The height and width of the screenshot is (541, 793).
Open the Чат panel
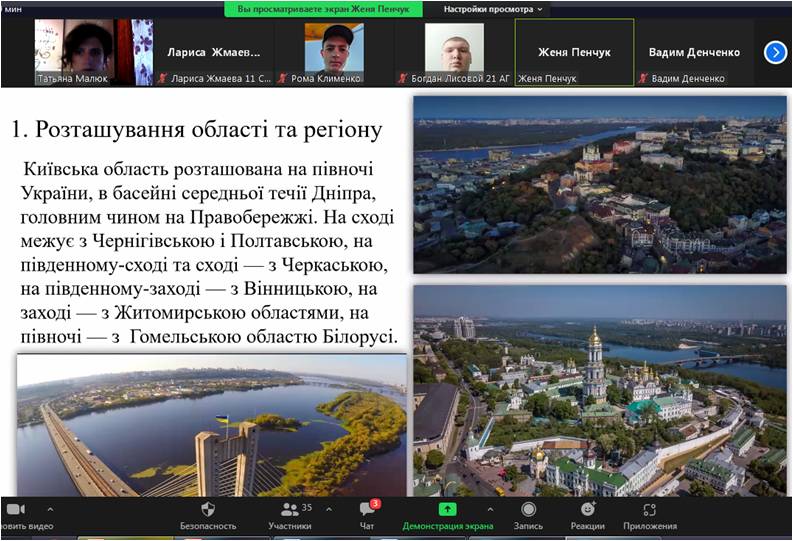[x=367, y=516]
